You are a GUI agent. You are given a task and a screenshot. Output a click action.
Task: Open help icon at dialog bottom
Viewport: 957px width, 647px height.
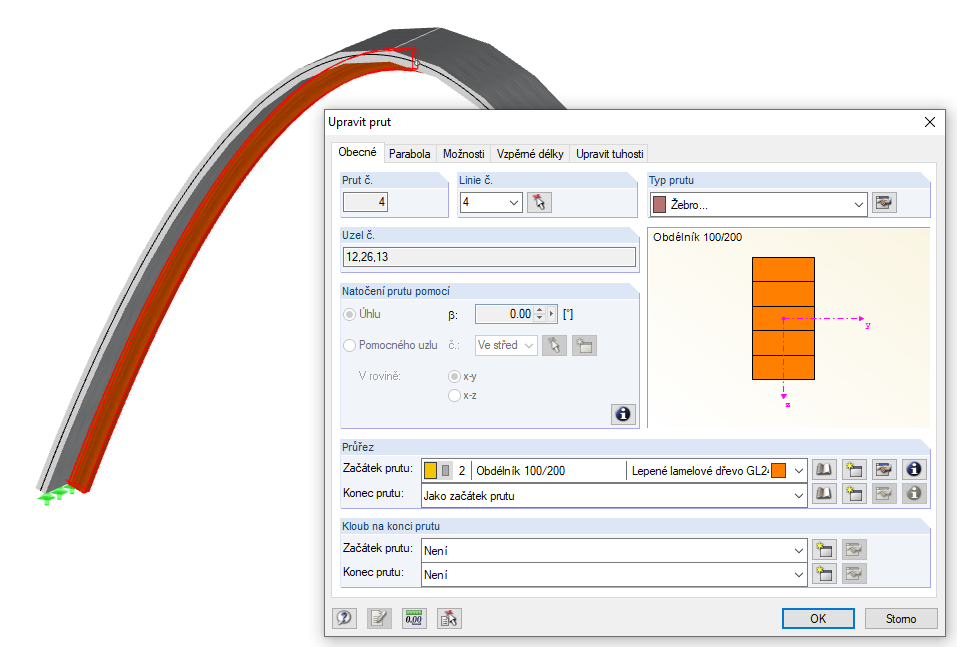pyautogui.click(x=344, y=618)
